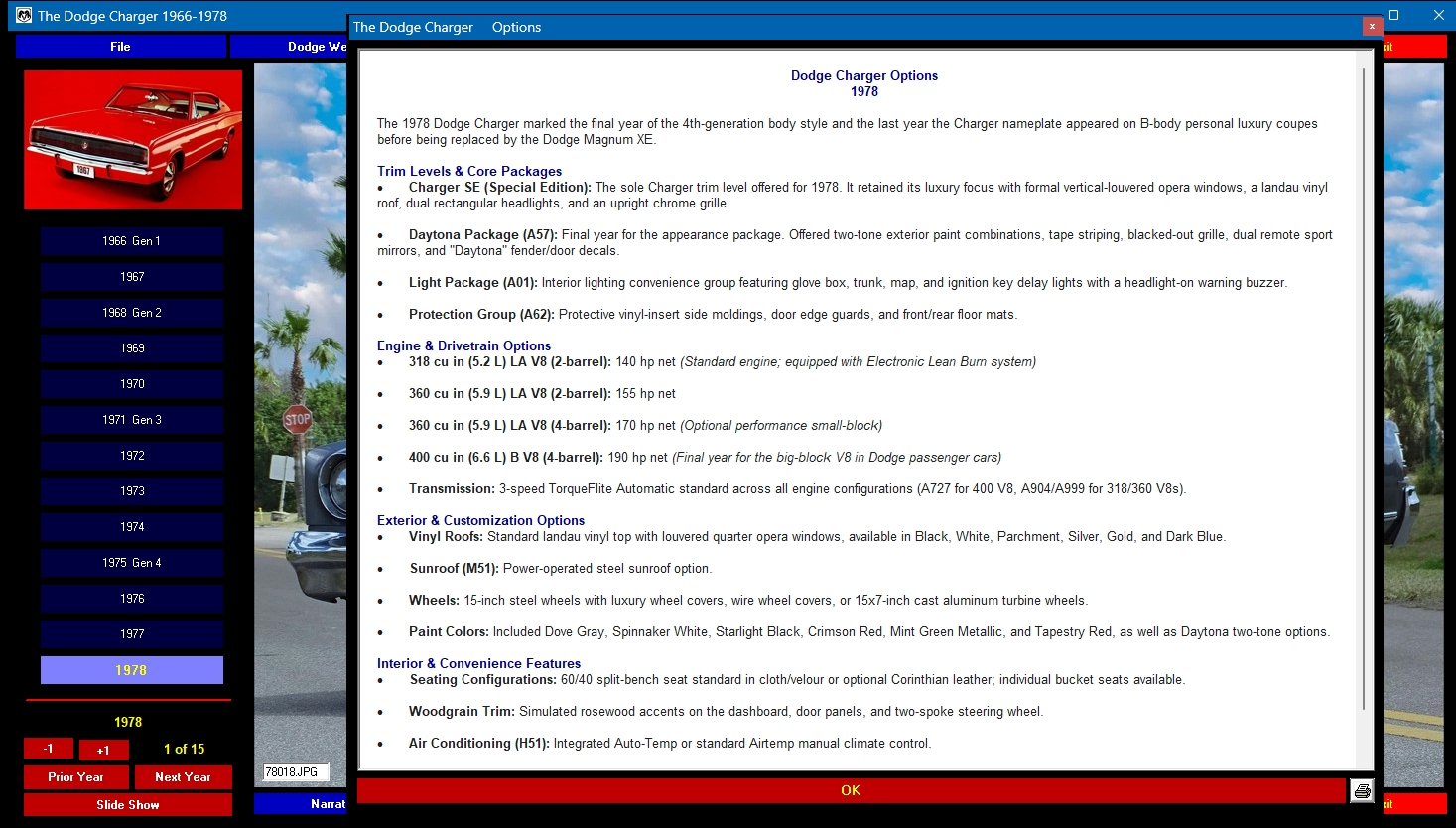Viewport: 1456px width, 828px height.
Task: Open the Dodge menu in the main window
Action: 289,47
